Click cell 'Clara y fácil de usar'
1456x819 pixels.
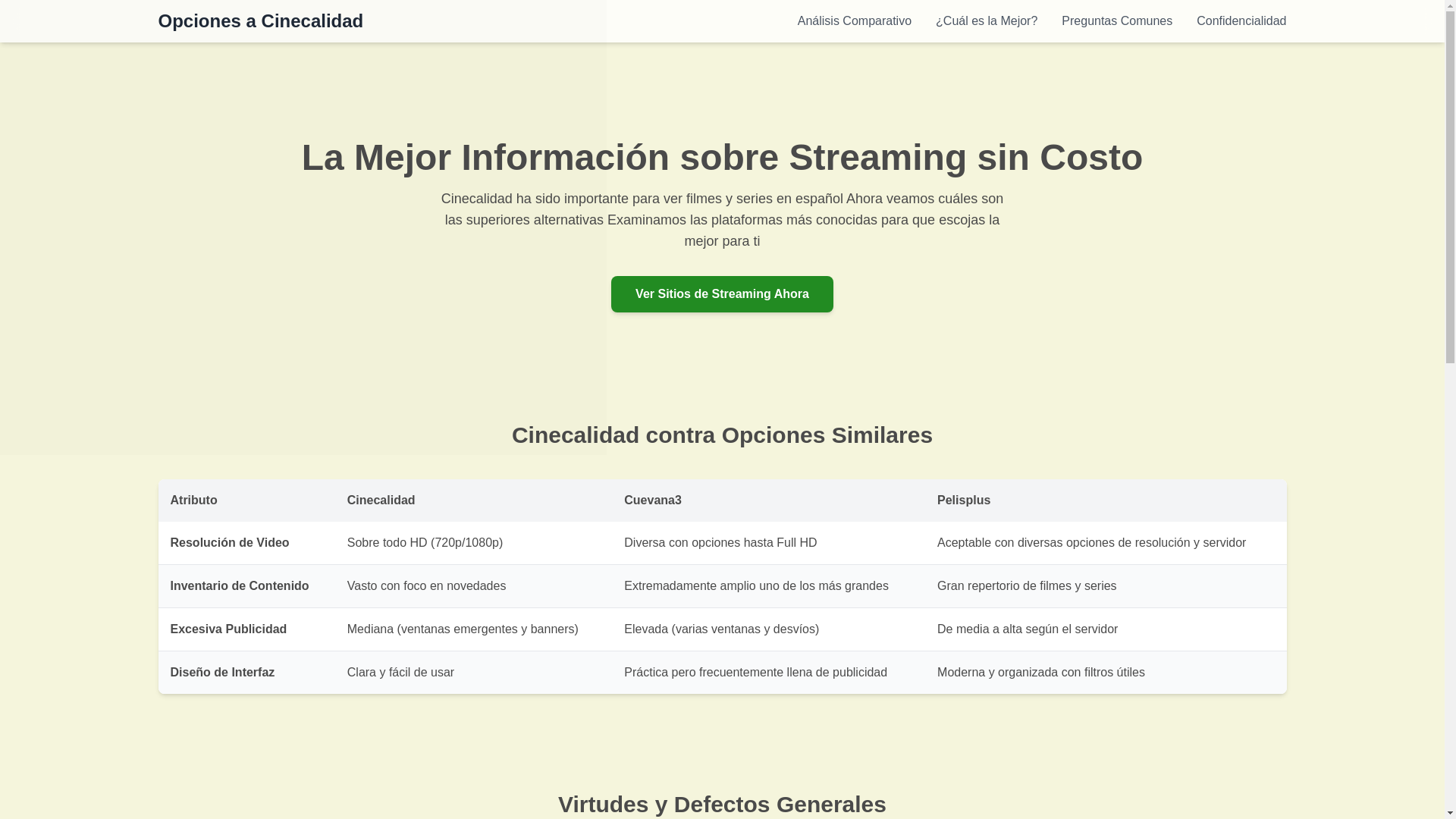coord(473,673)
